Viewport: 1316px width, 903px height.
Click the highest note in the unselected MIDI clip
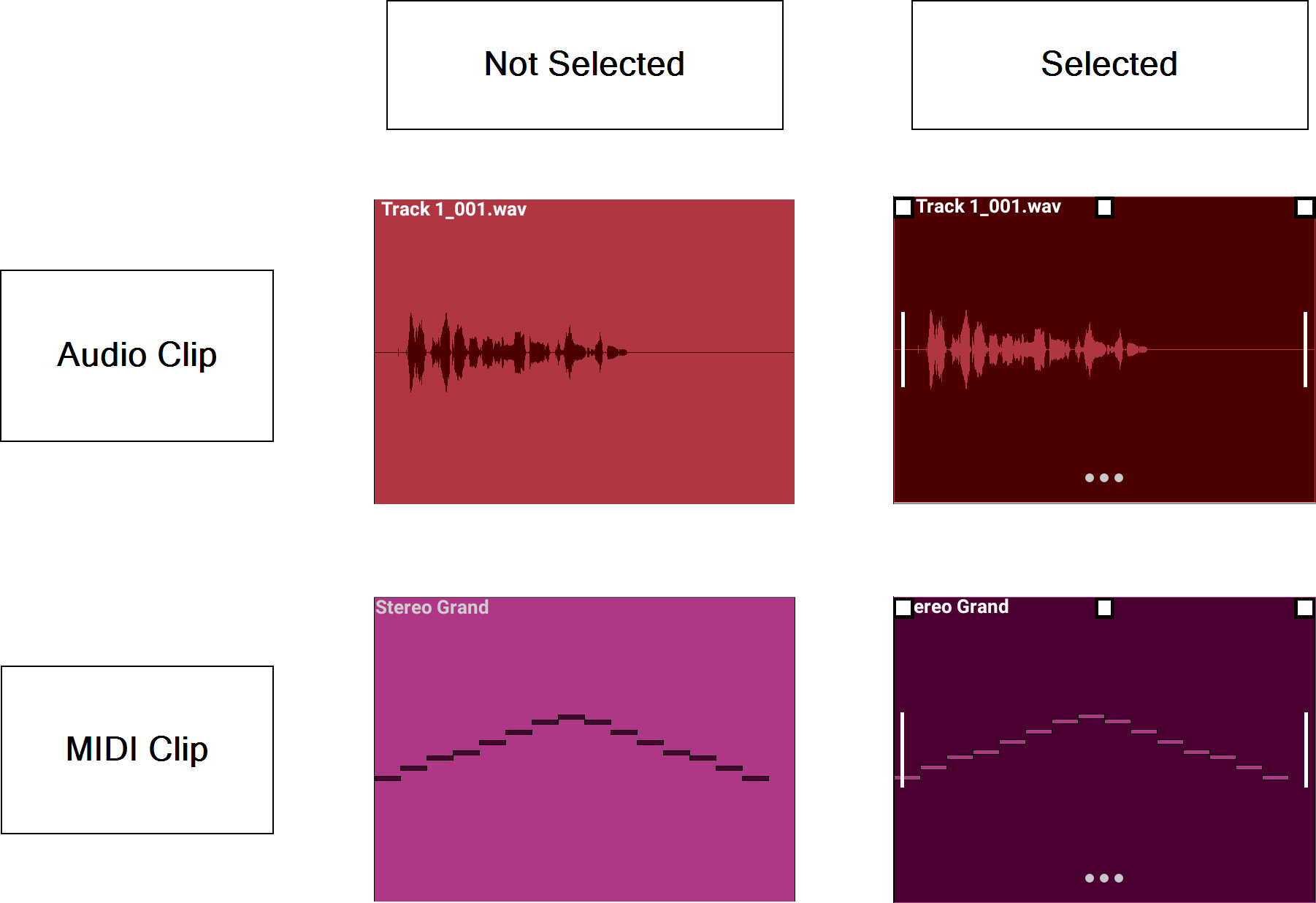pos(571,717)
